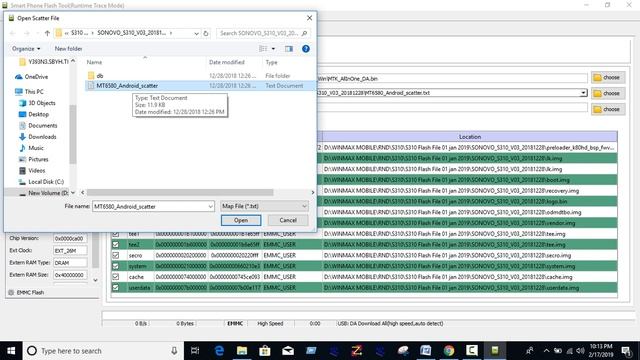
Task: Select New Volume (D:) in navigation pane
Action: click(48, 193)
